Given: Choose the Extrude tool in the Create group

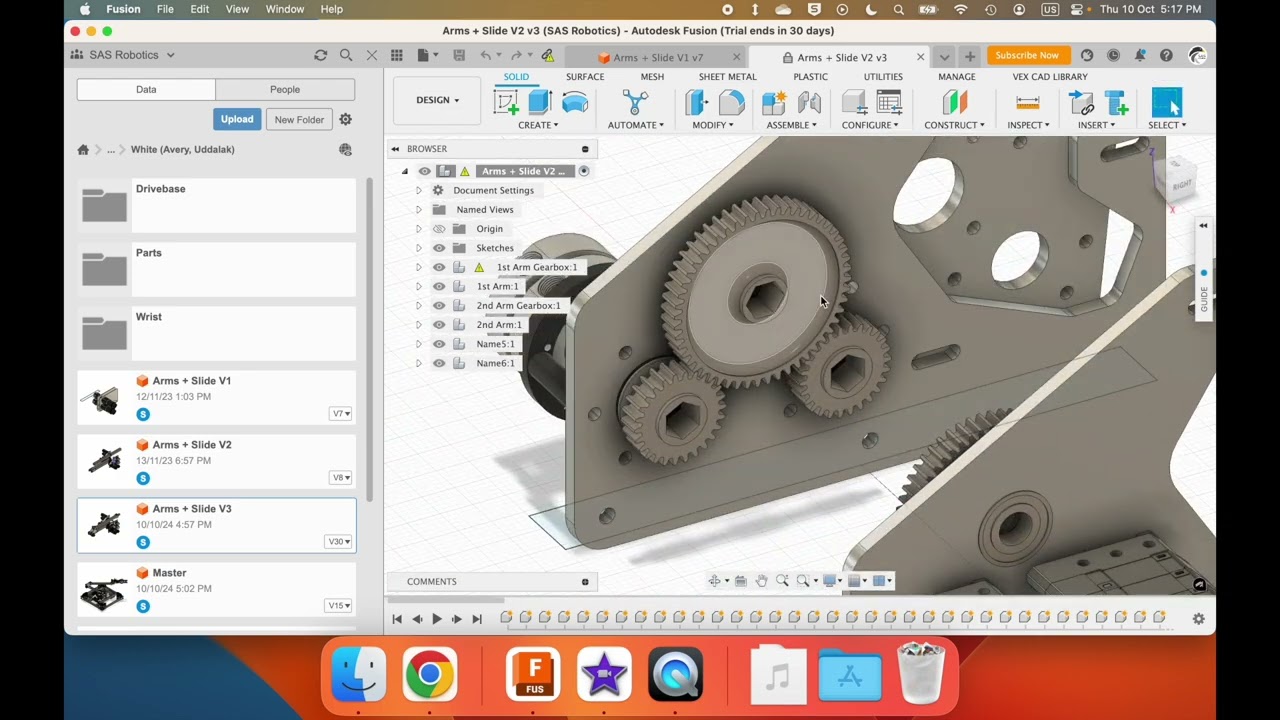Looking at the screenshot, I should point(540,102).
